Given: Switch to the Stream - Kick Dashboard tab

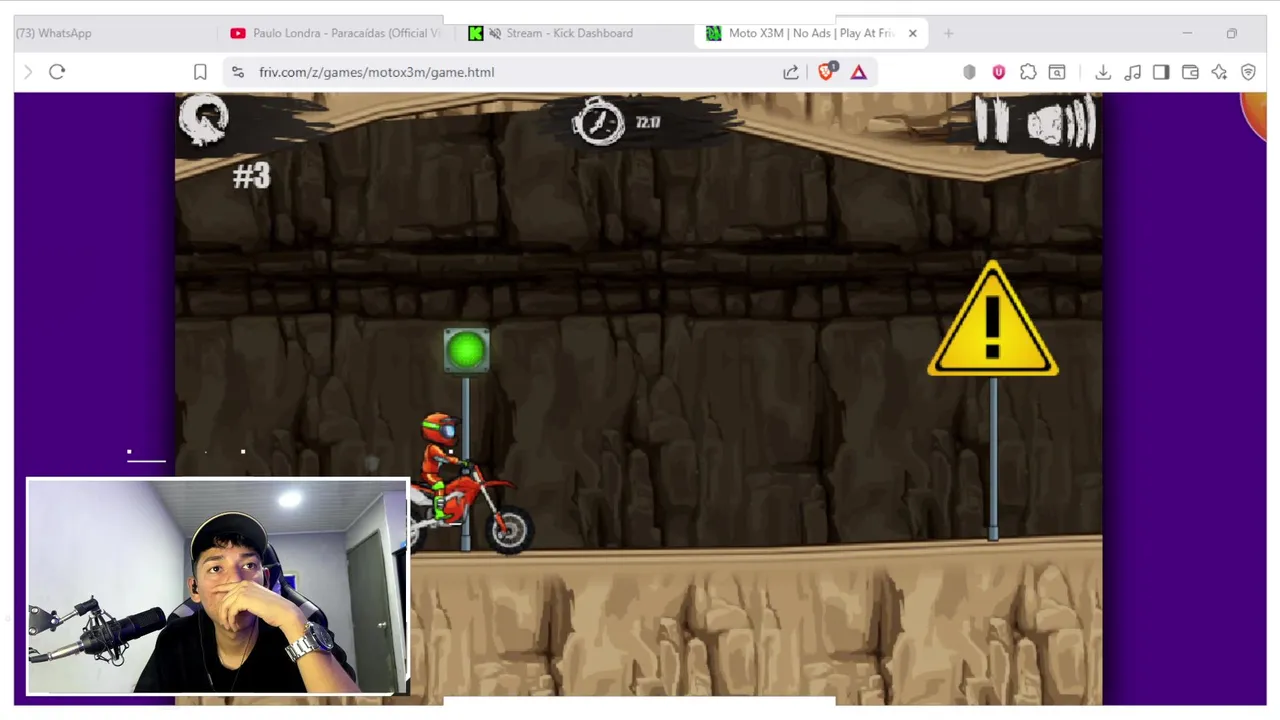Looking at the screenshot, I should (x=572, y=33).
